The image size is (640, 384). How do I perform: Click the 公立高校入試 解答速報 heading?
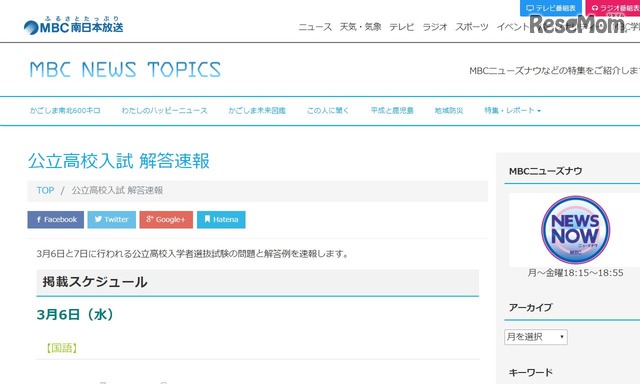(119, 161)
